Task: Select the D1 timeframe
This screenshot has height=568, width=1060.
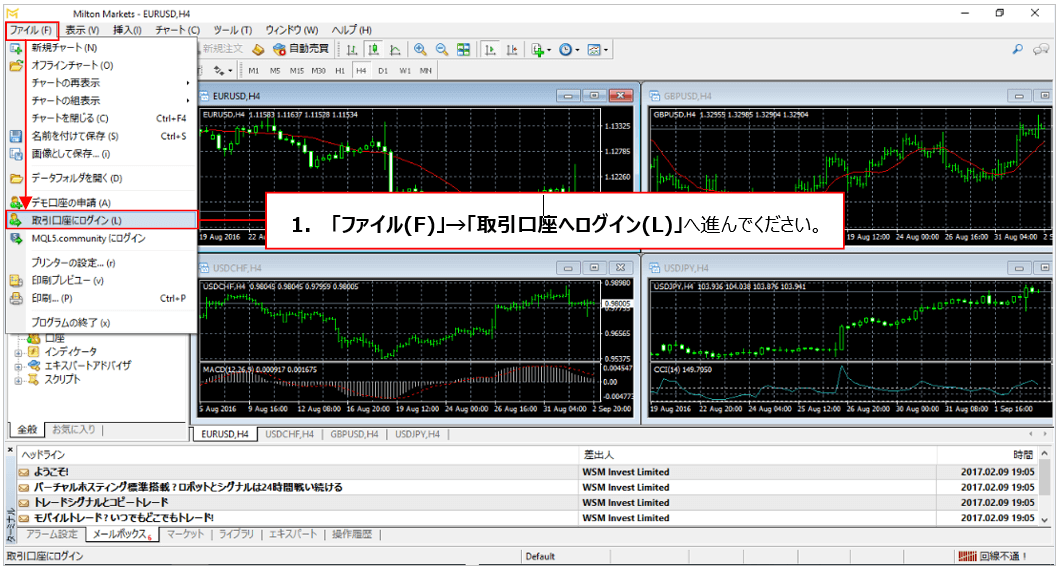Action: [x=383, y=70]
